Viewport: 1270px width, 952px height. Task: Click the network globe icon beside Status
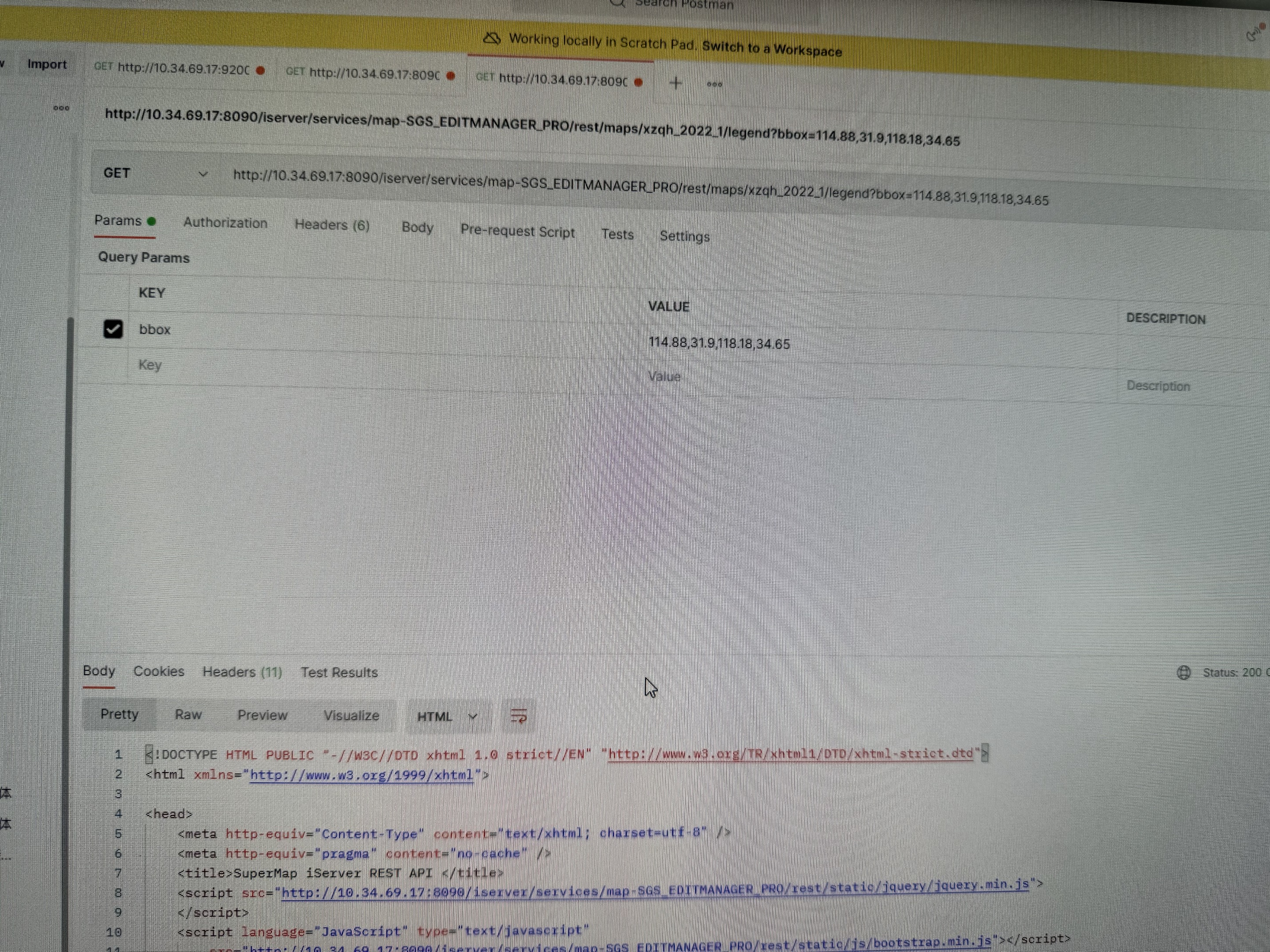click(1184, 673)
